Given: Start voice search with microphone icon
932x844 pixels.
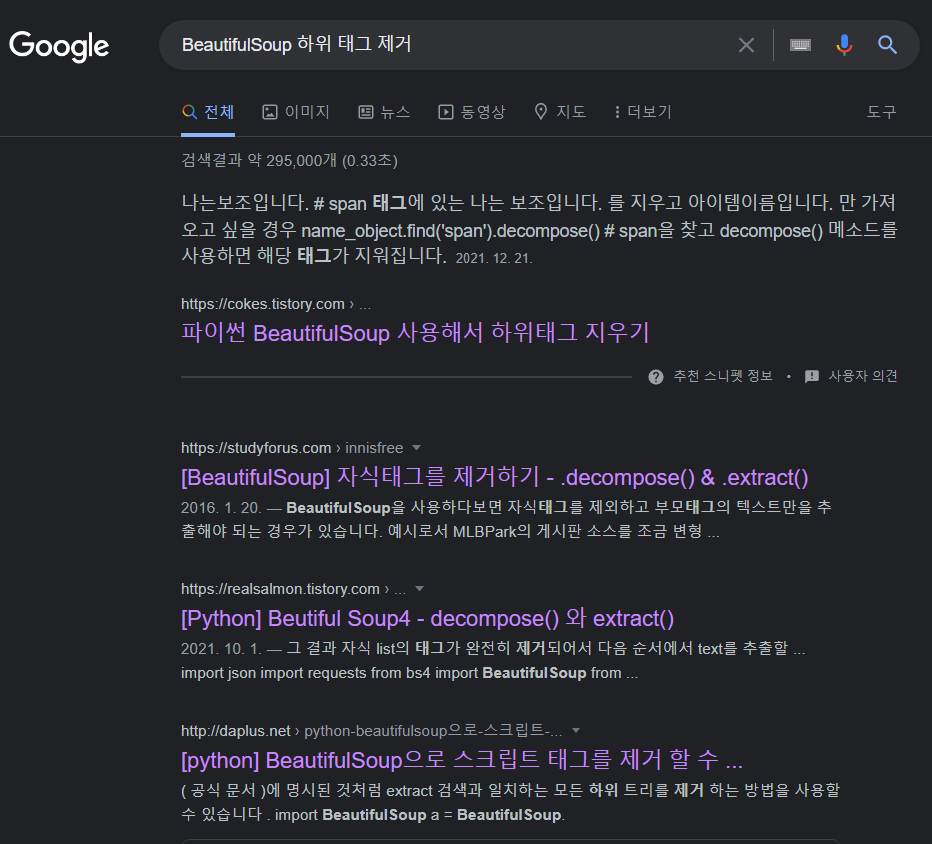Looking at the screenshot, I should pos(843,45).
